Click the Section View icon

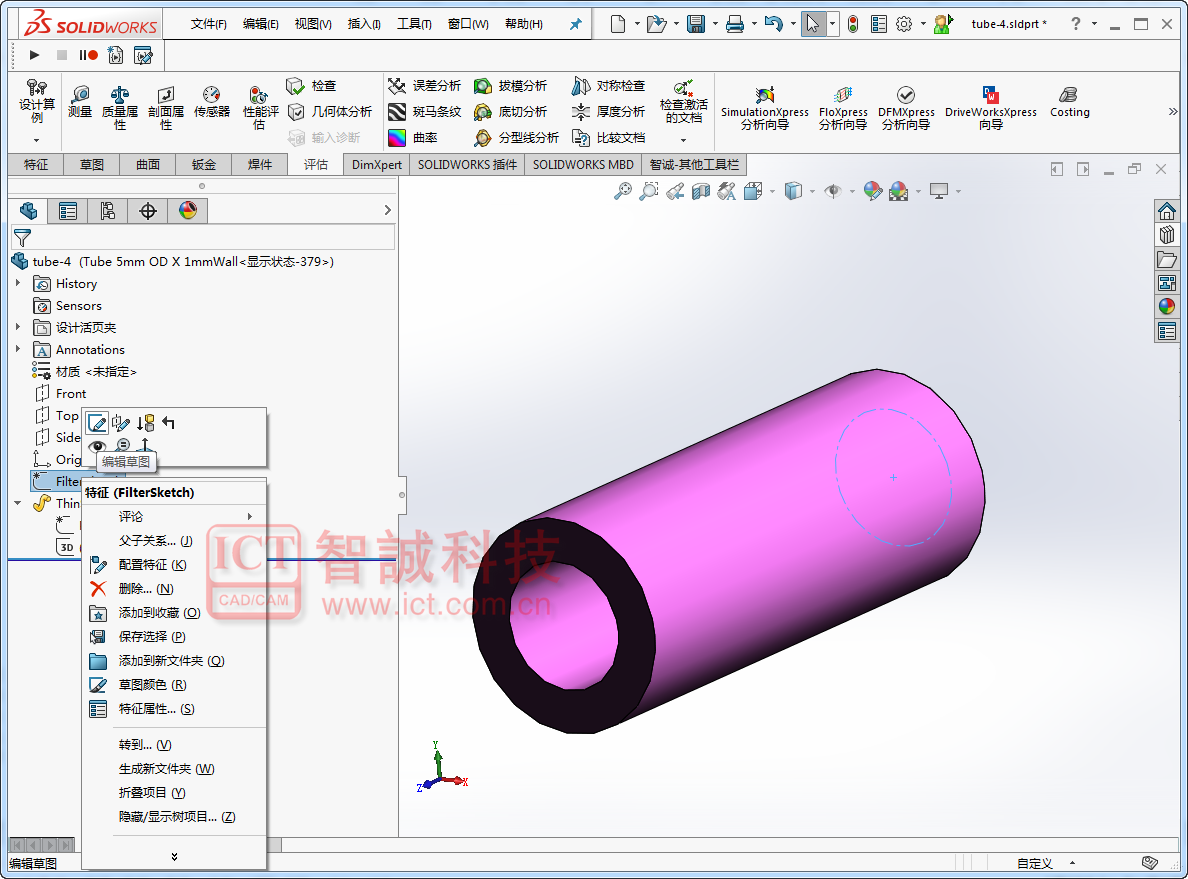[x=701, y=191]
